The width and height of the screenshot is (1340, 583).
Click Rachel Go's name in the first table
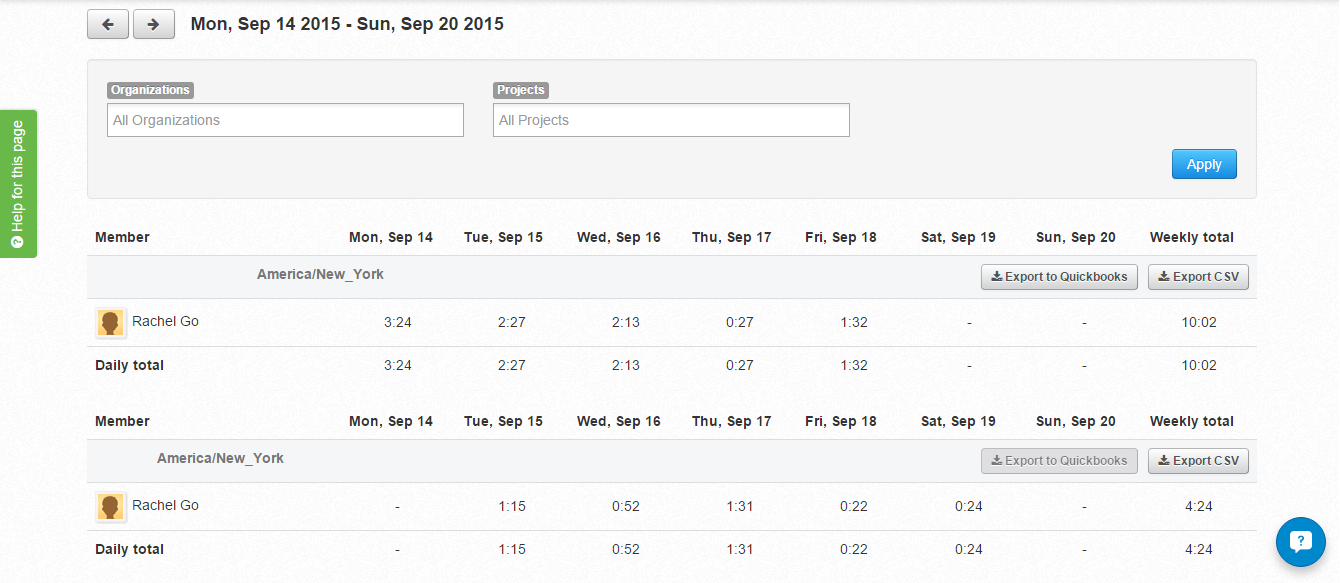[x=165, y=322]
